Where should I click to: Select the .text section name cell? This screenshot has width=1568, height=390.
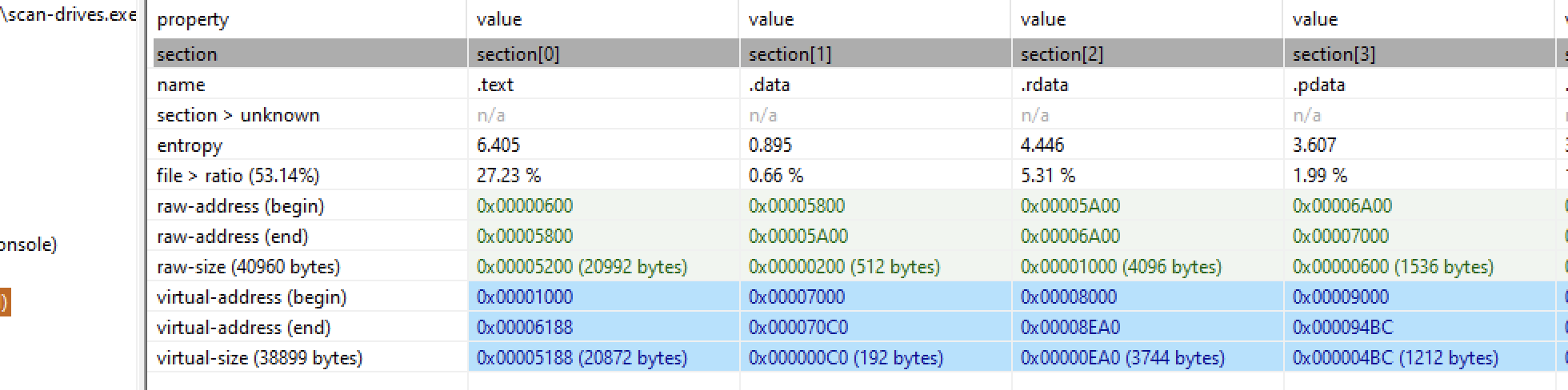[494, 85]
